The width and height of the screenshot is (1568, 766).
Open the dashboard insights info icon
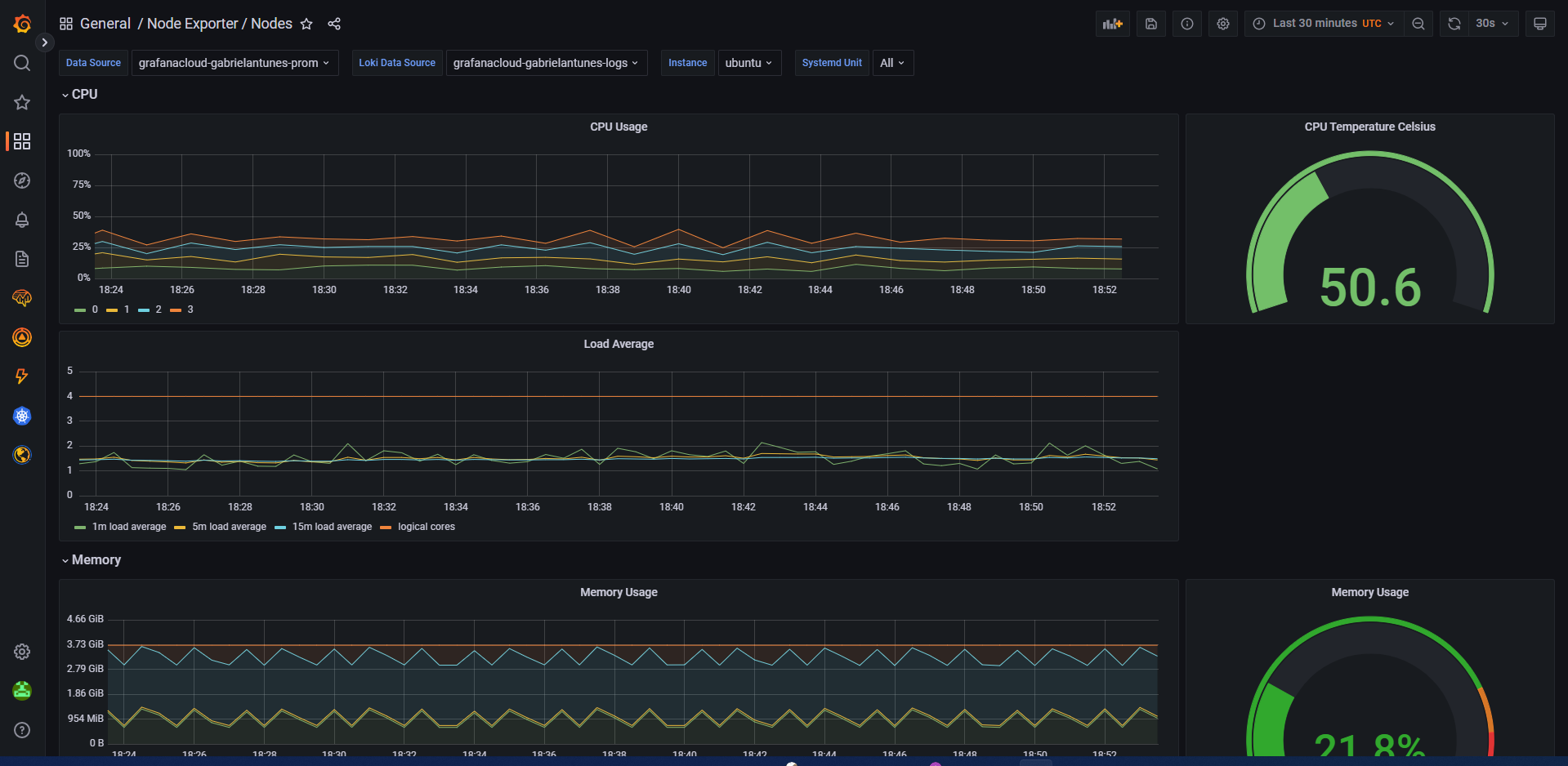tap(1187, 24)
